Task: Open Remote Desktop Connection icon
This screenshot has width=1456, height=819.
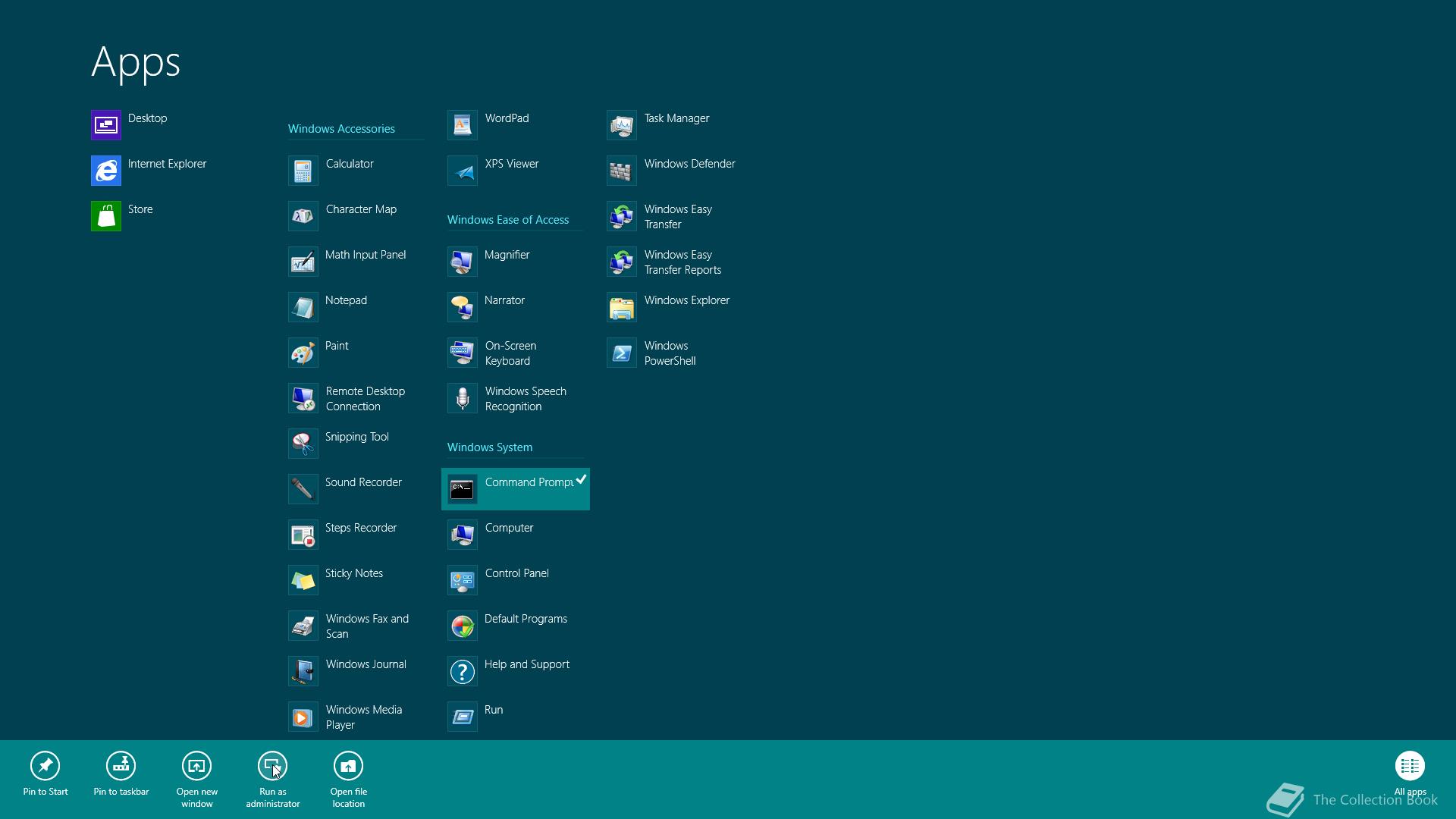Action: coord(303,398)
